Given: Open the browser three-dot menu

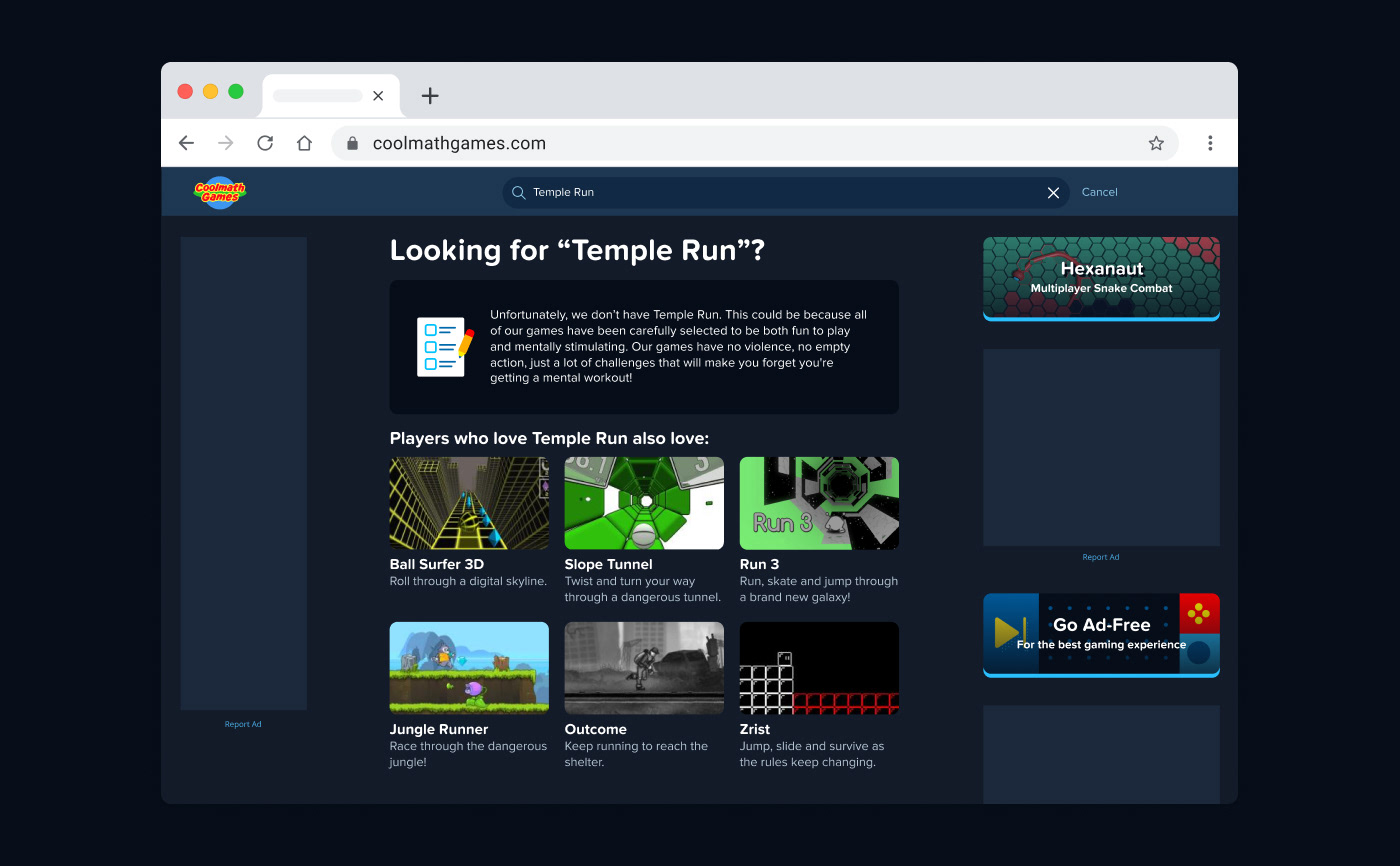Looking at the screenshot, I should click(x=1210, y=143).
